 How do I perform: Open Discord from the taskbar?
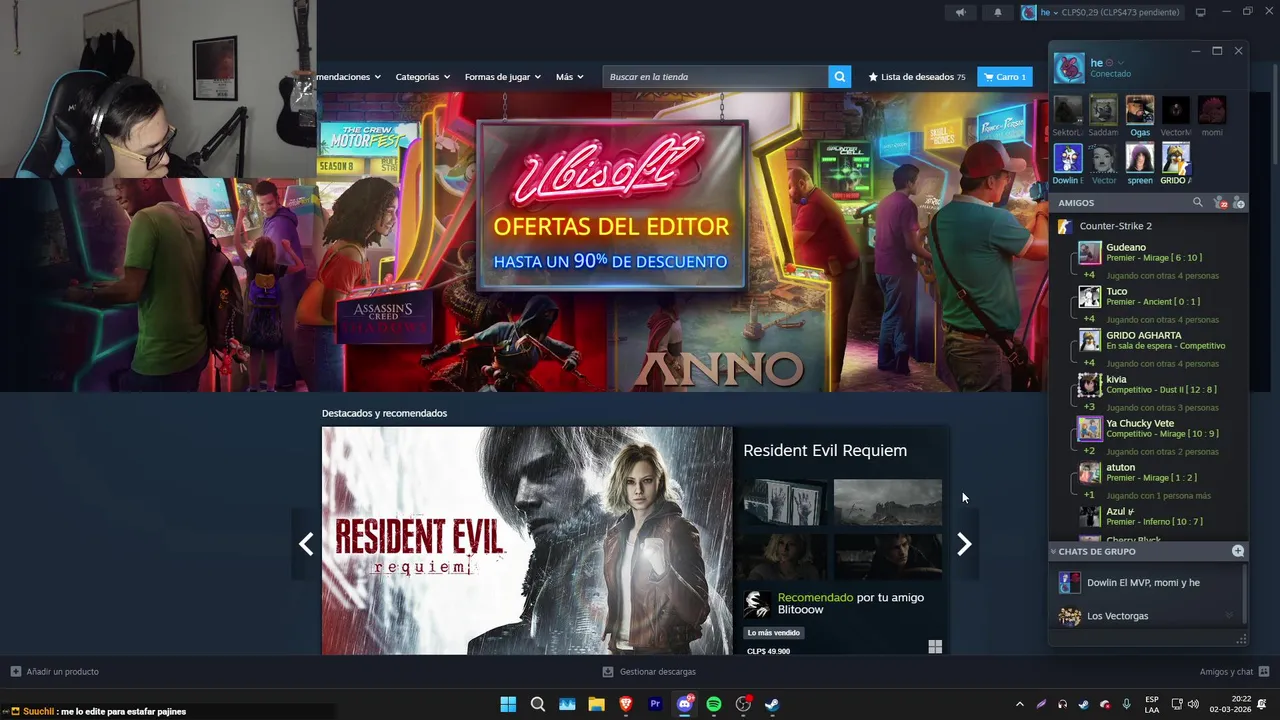tap(685, 704)
